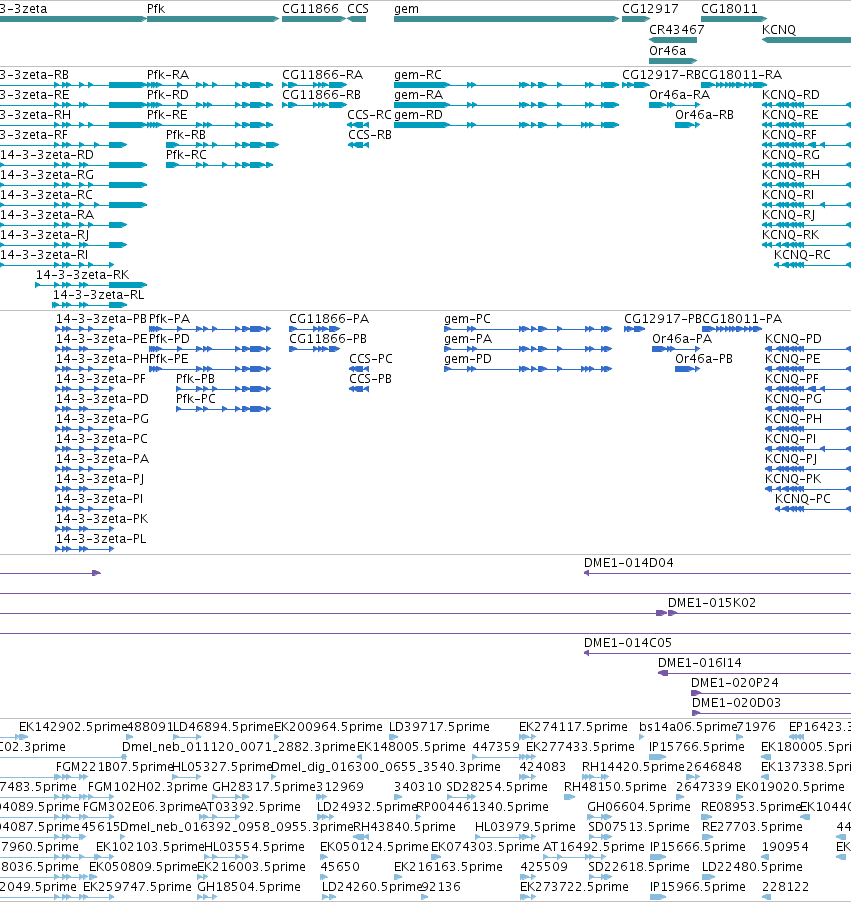Select the DME1-014C05 clone label

coord(628,643)
